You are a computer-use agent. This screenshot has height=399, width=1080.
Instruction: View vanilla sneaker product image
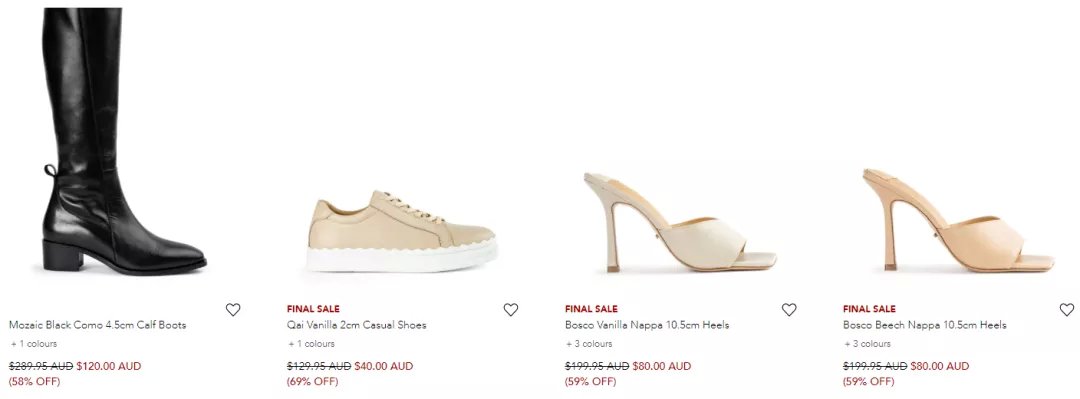402,231
